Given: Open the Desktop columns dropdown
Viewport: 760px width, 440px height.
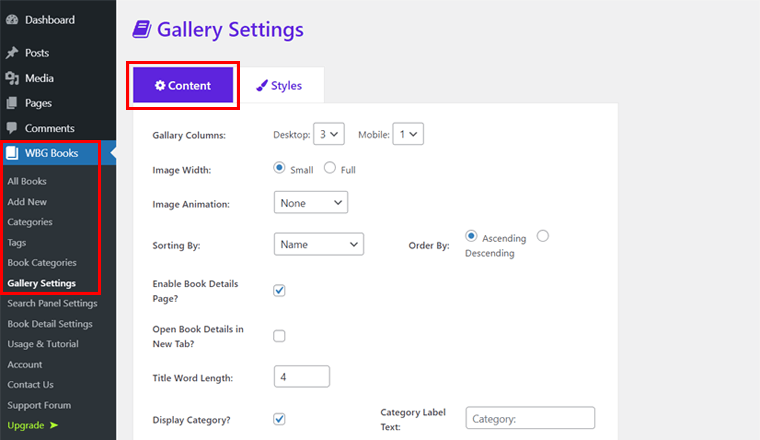Looking at the screenshot, I should coord(328,133).
